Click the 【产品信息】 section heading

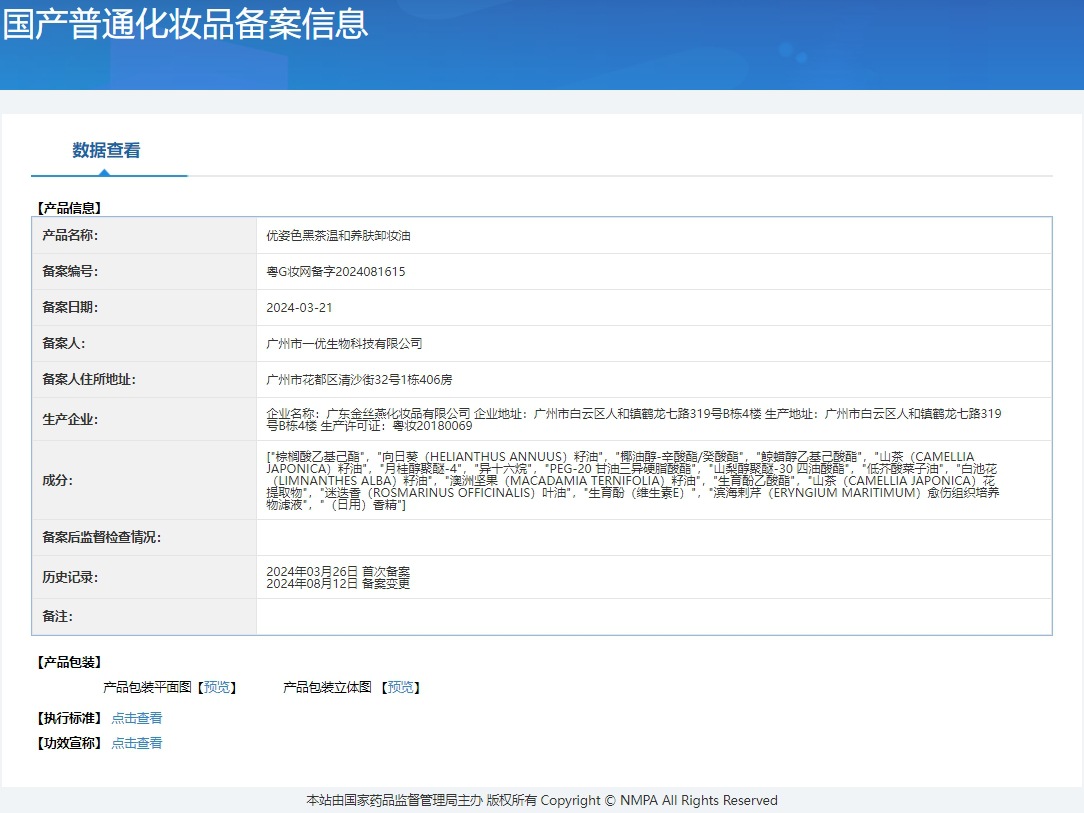coord(69,208)
